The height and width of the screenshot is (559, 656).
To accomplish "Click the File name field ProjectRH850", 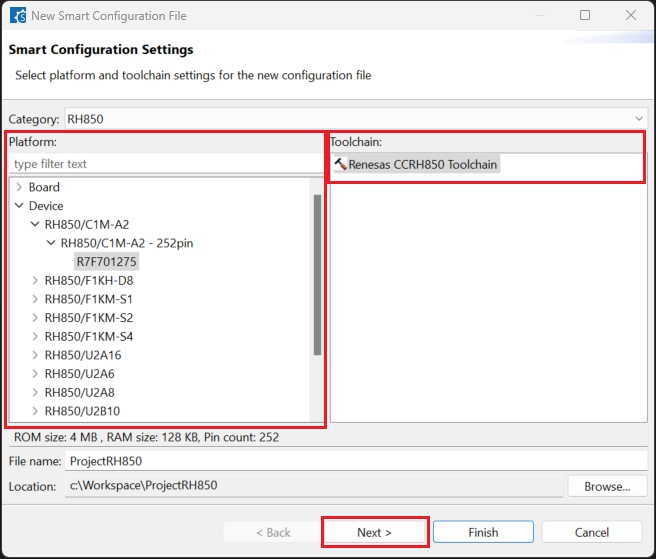I will tap(356, 461).
